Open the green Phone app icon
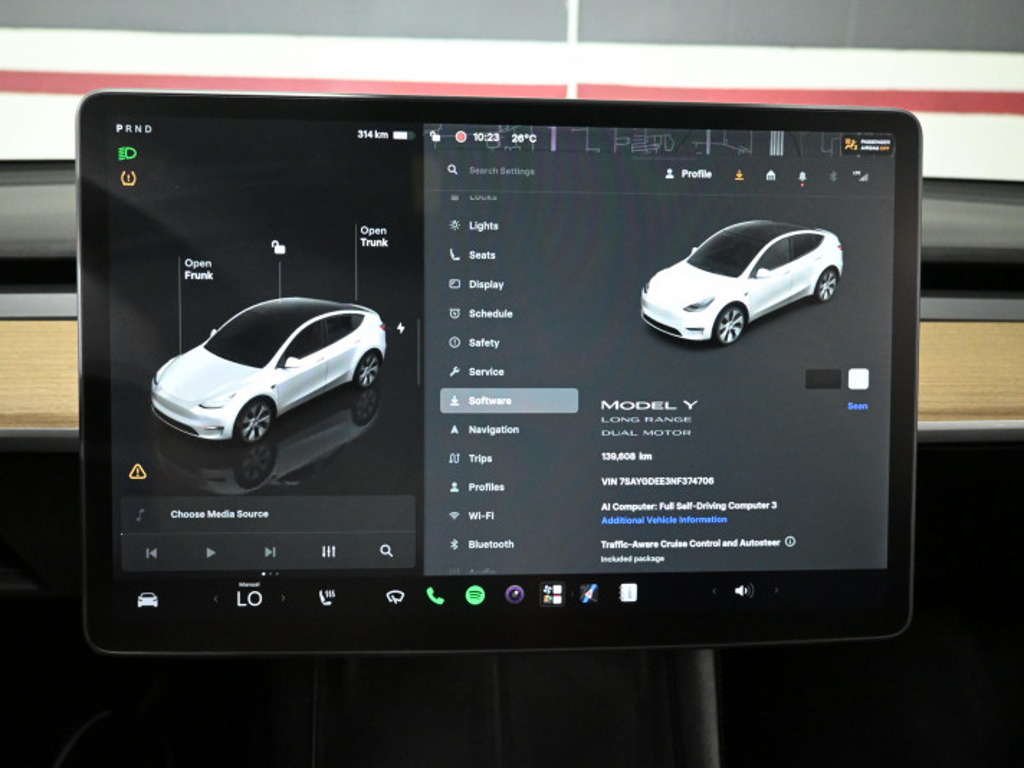The height and width of the screenshot is (768, 1024). pyautogui.click(x=435, y=595)
